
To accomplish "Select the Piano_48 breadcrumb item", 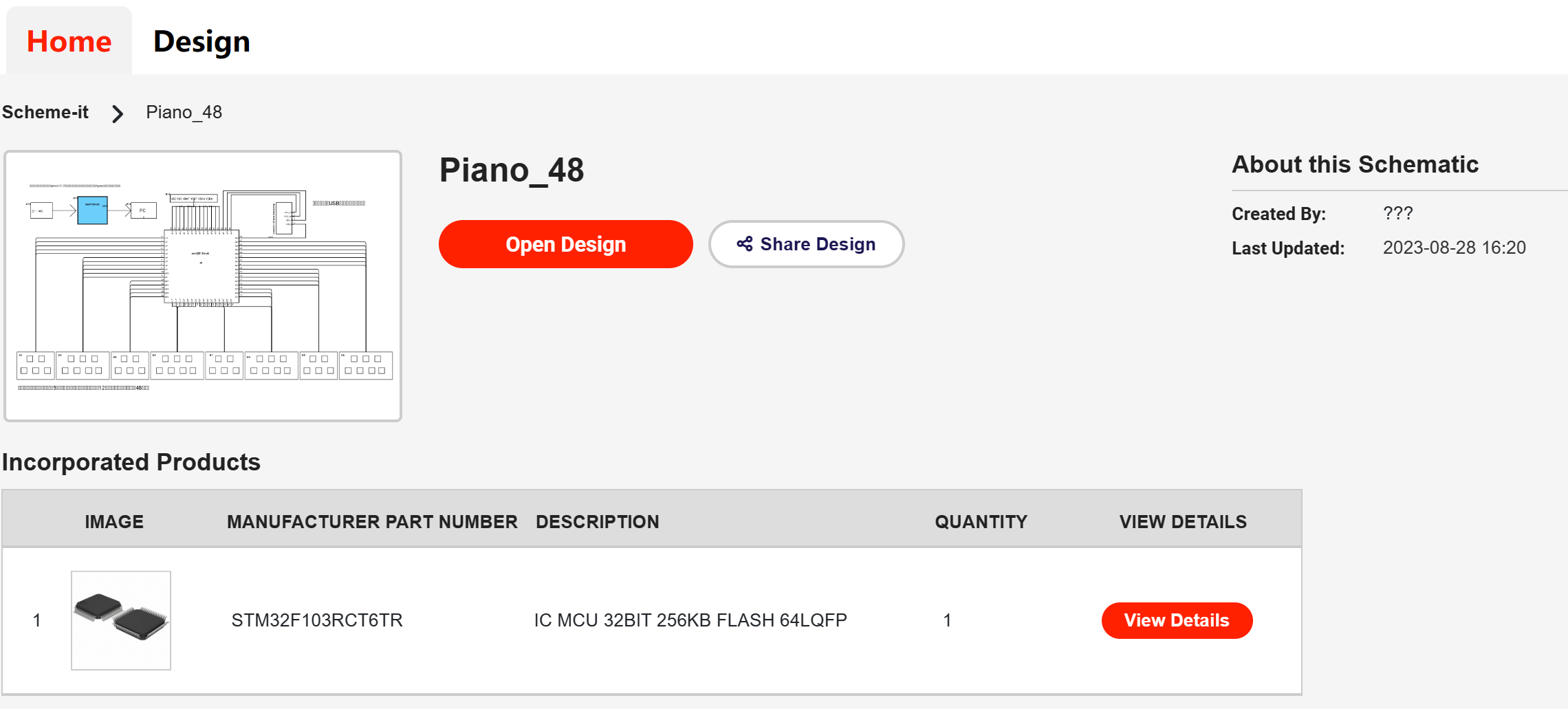I will click(x=184, y=112).
